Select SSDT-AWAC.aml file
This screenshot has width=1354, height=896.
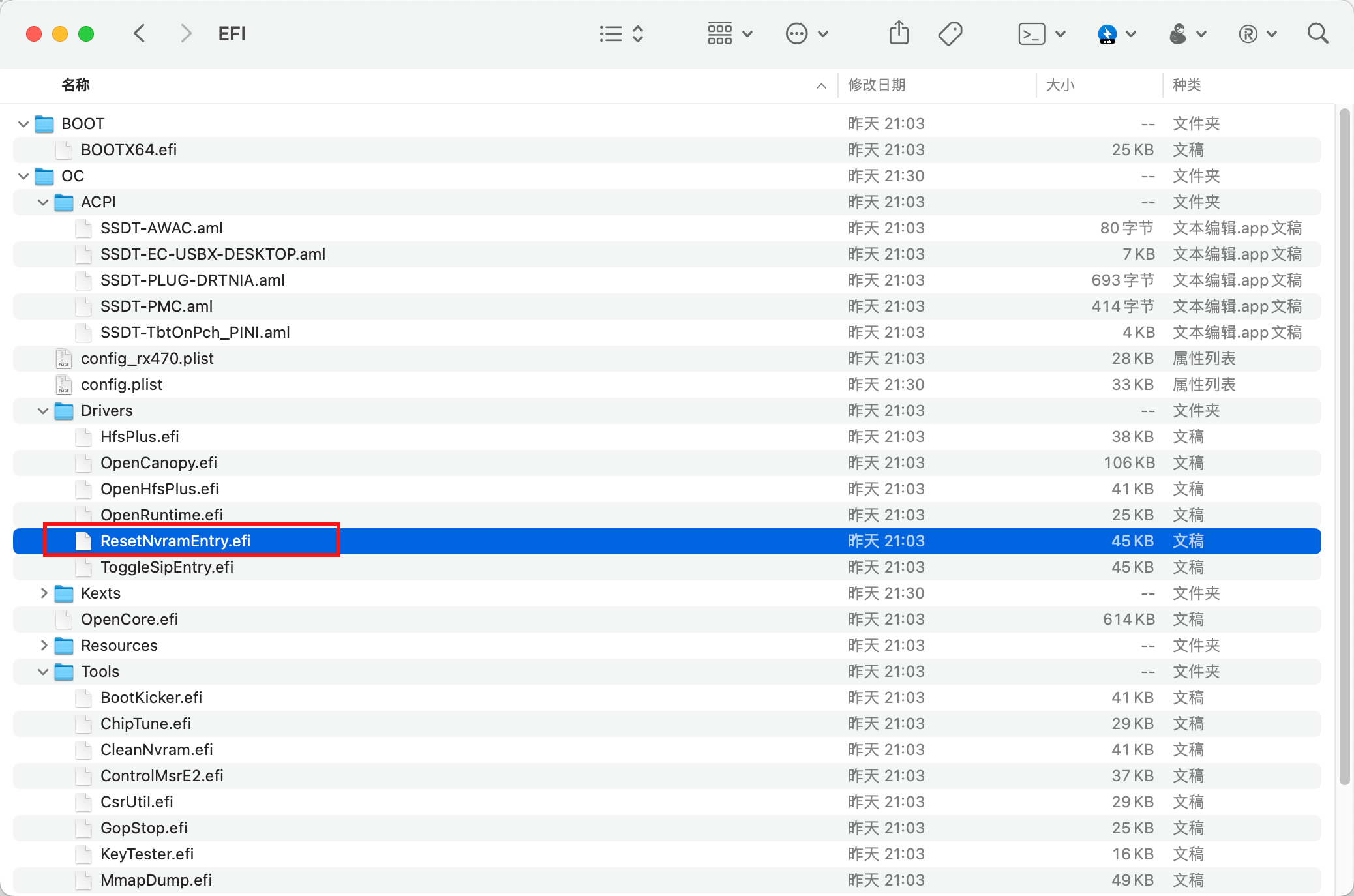667,228
